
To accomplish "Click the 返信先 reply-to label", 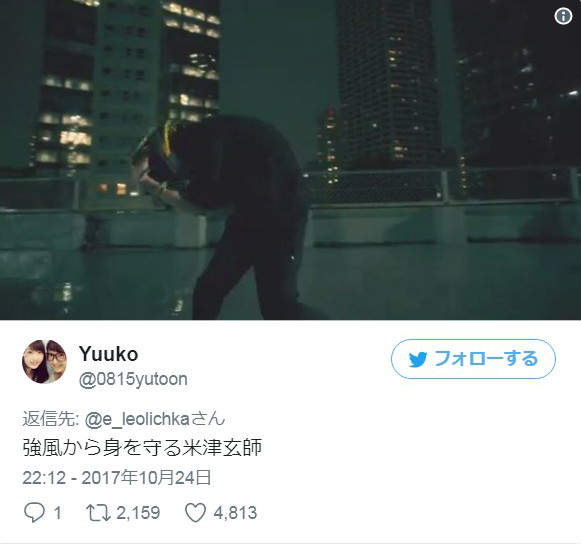I will point(49,419).
